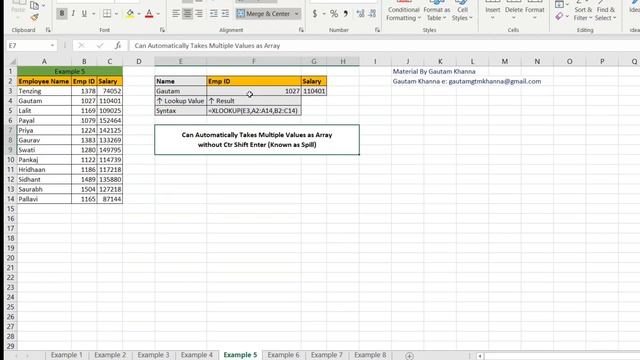This screenshot has height=360, width=640.
Task: Add a new sheet with plus icon
Action: 409,356
